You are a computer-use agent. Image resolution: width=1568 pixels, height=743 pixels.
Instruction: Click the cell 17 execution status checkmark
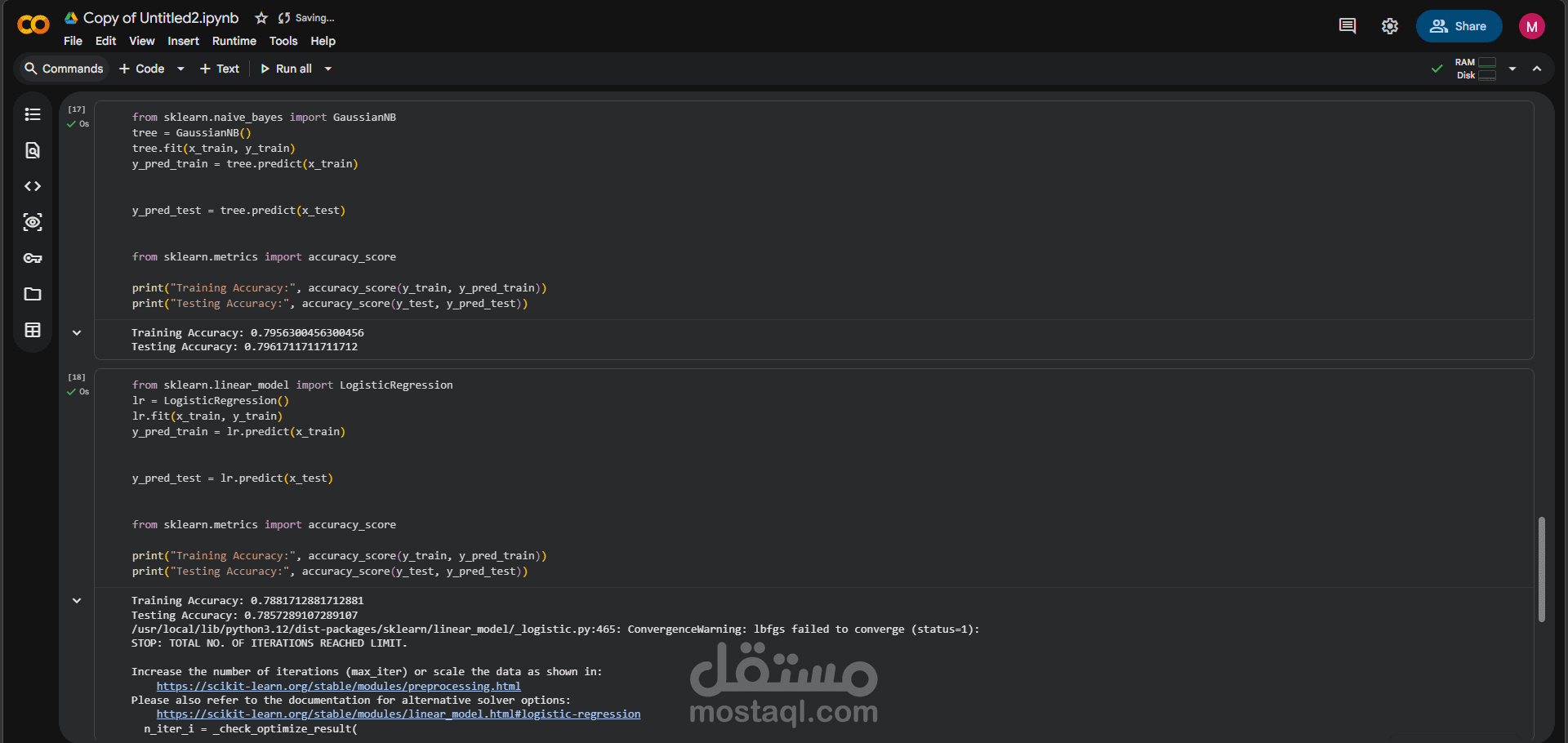71,124
